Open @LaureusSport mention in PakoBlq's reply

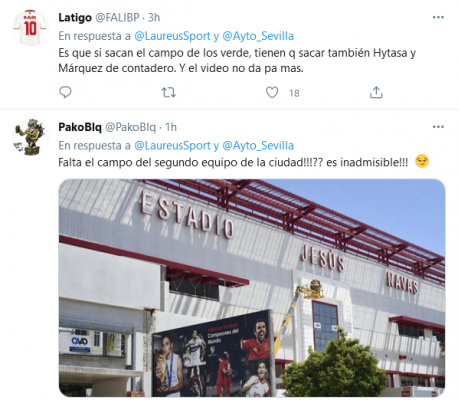172,146
